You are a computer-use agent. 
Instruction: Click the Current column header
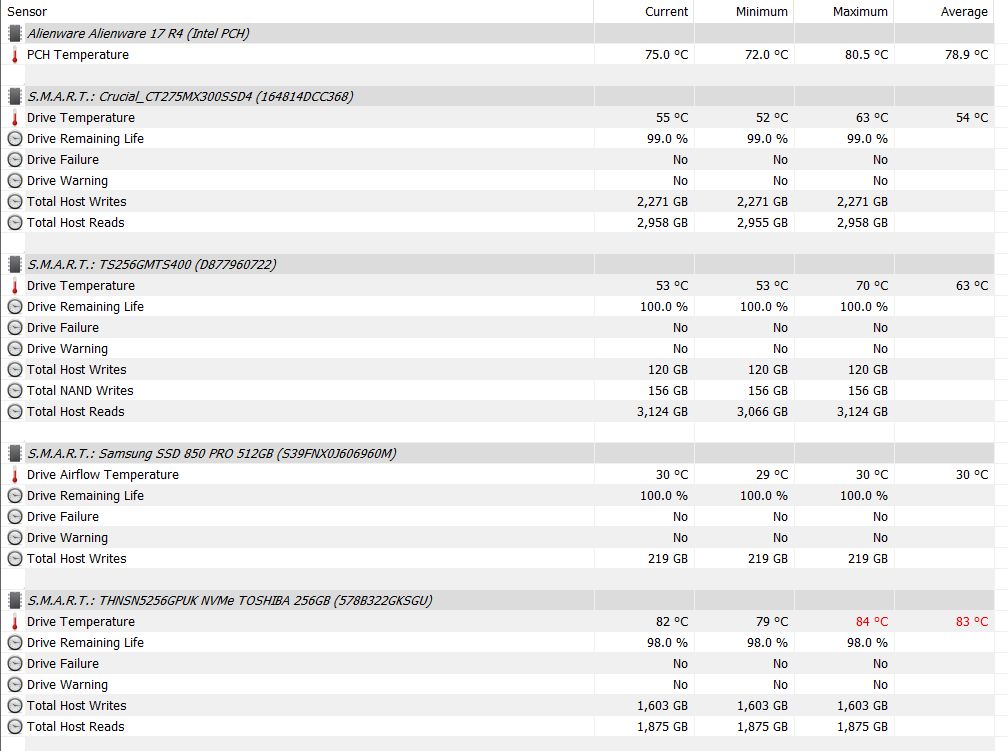[666, 12]
